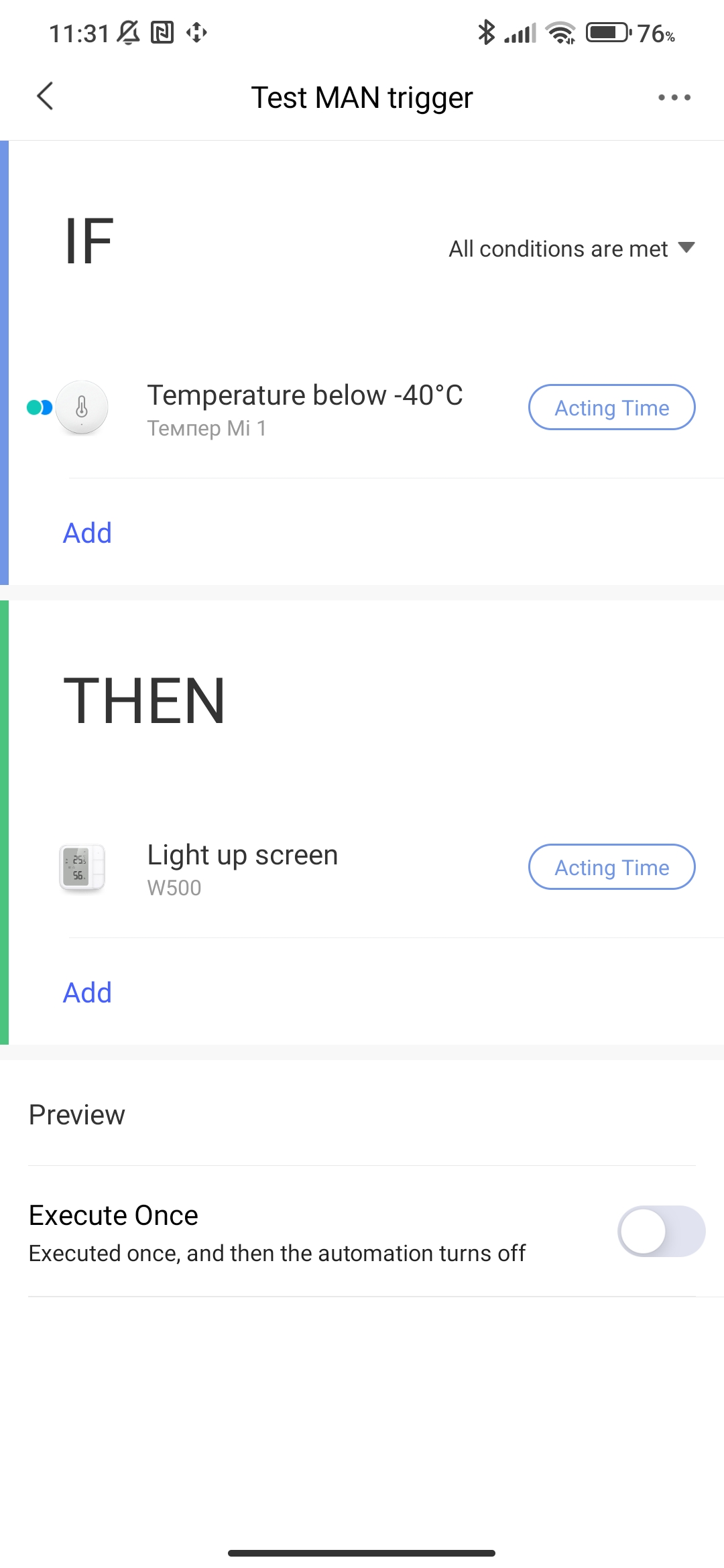Tap the muted notifications bell icon
Viewport: 724px width, 1568px height.
(x=129, y=32)
